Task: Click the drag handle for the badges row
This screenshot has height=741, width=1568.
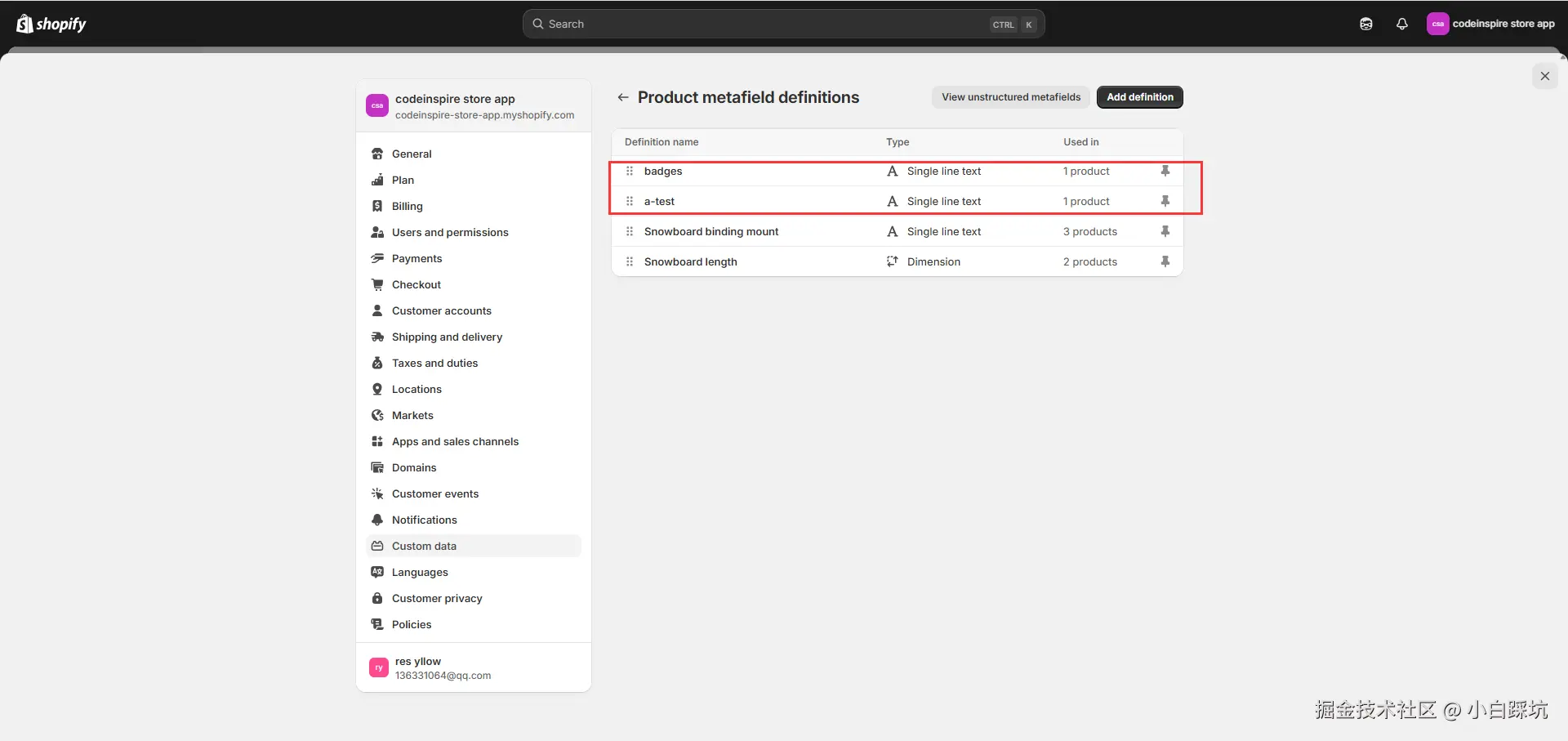Action: (x=630, y=171)
